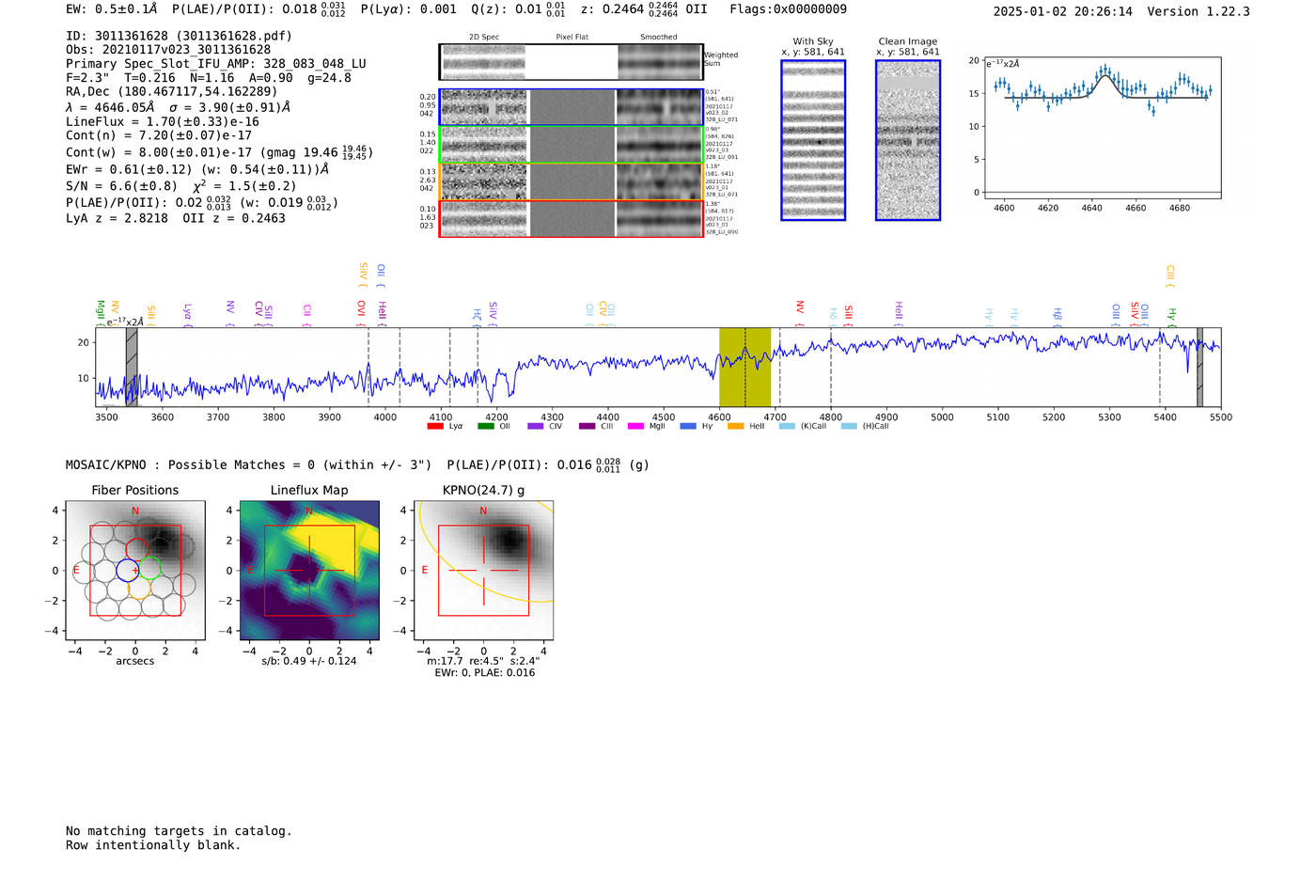
Task: Click the Weighted Sum label
Action: coord(721,59)
